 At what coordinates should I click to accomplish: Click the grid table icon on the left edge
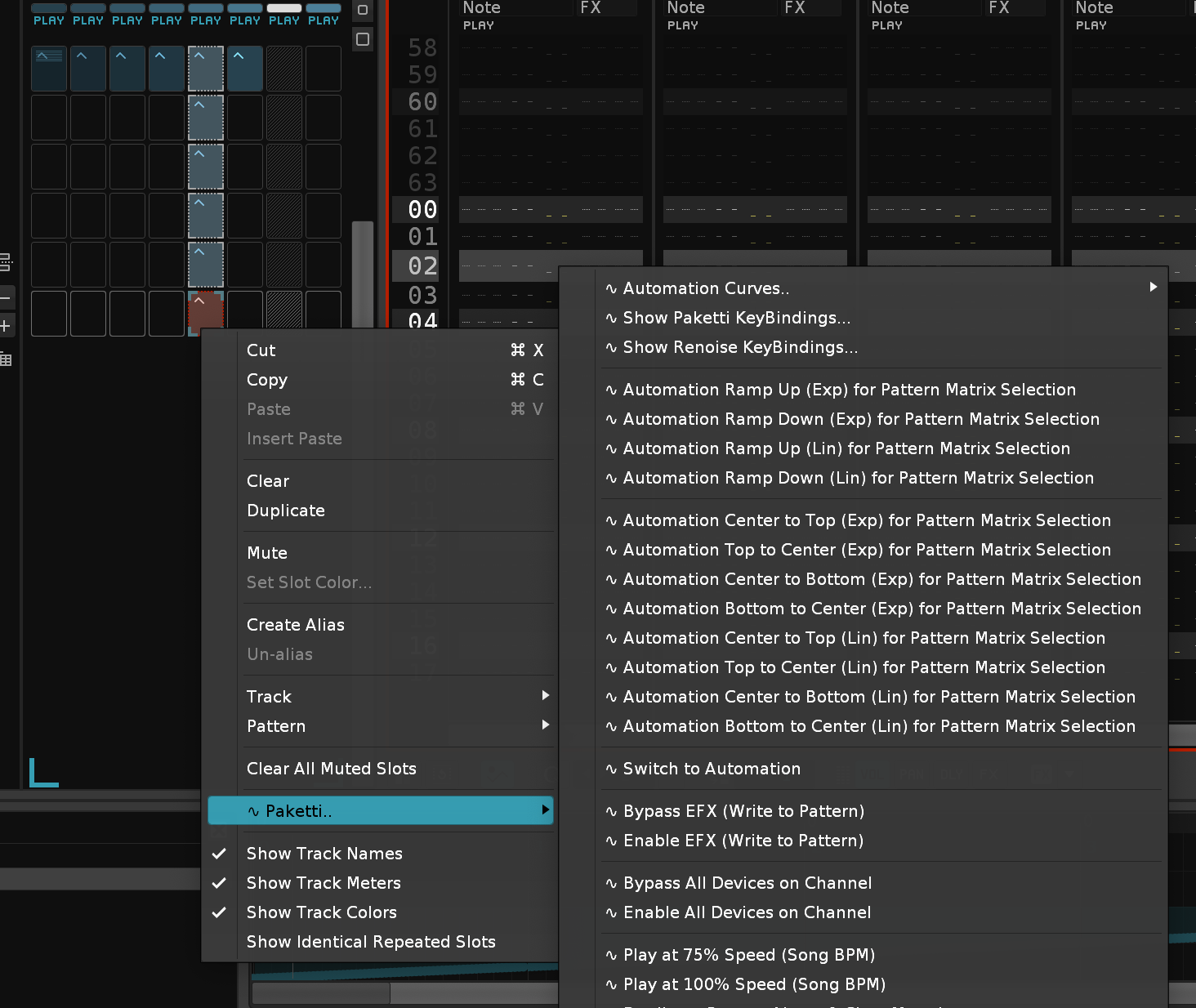pyautogui.click(x=6, y=359)
